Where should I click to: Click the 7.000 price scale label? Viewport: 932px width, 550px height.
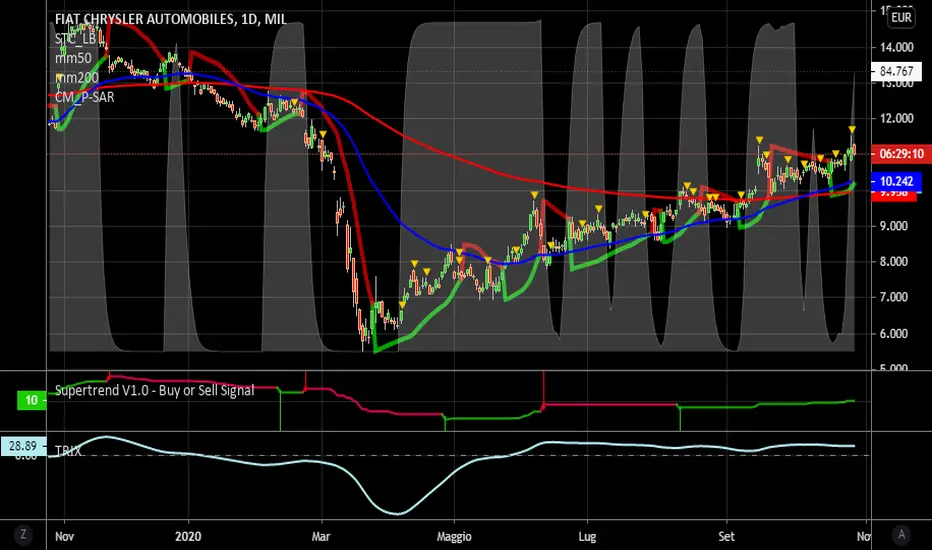click(x=896, y=297)
